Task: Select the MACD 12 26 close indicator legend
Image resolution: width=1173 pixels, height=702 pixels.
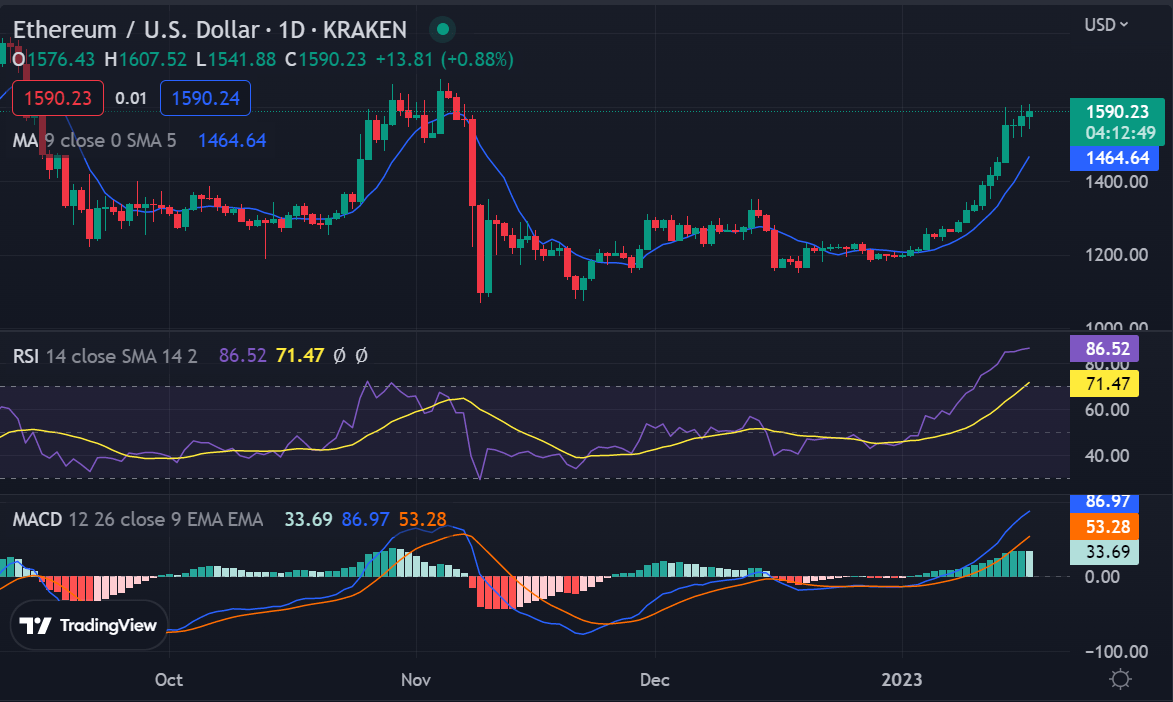Action: pyautogui.click(x=138, y=519)
